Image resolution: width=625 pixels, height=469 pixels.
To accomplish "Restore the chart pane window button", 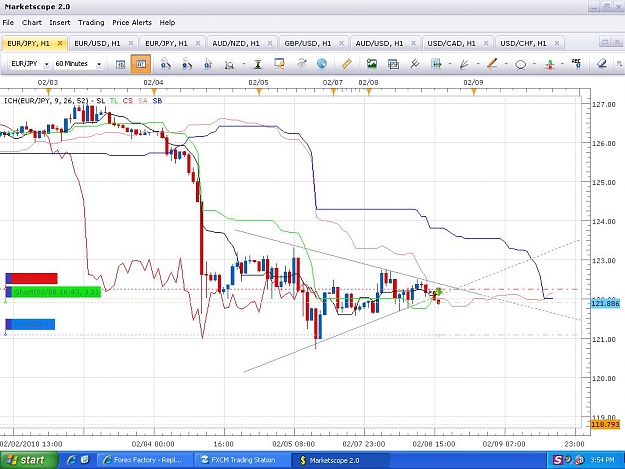I will pyautogui.click(x=605, y=42).
